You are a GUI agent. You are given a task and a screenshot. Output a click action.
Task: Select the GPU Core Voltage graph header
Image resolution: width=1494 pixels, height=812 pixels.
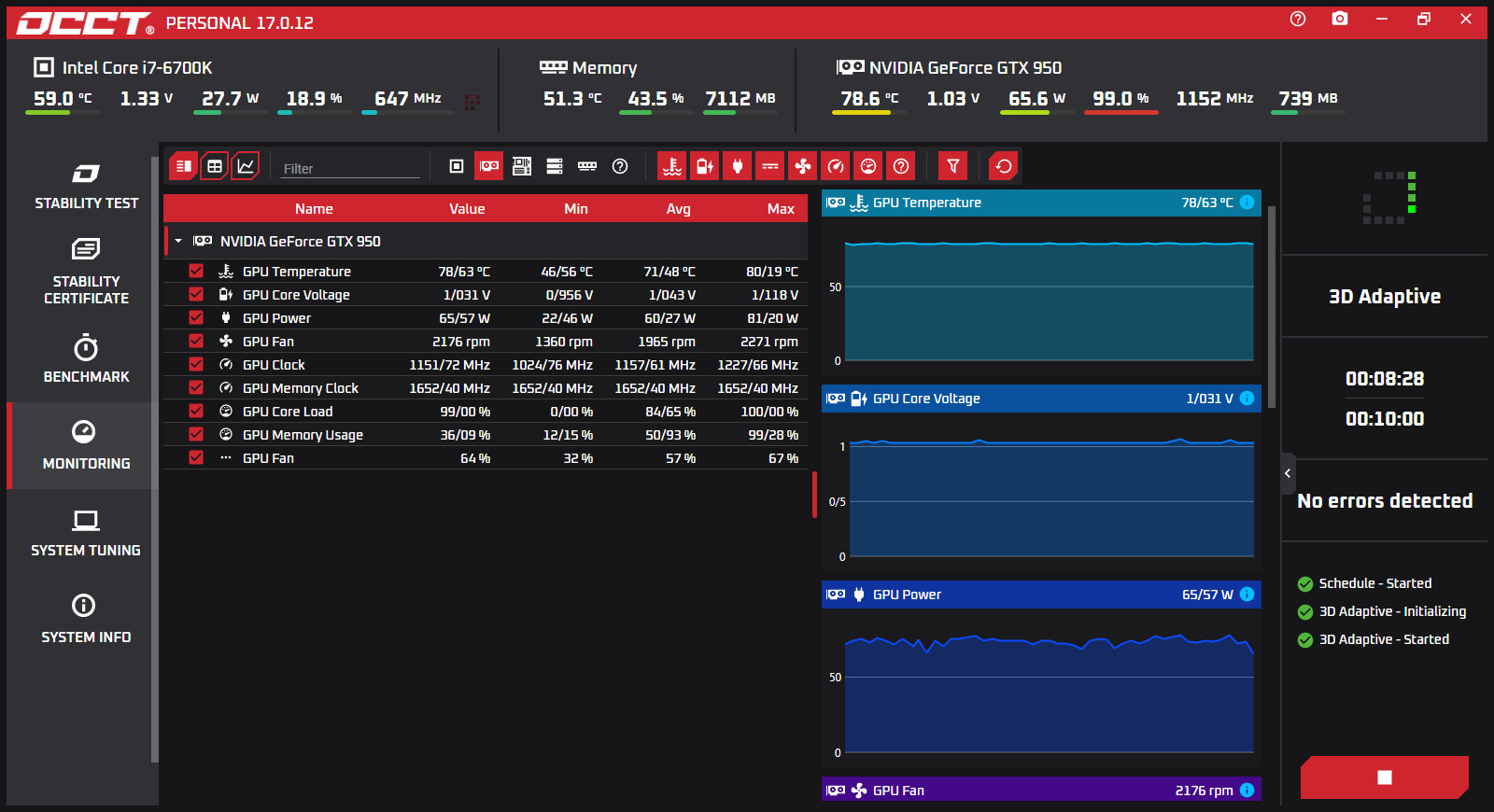tap(1041, 399)
